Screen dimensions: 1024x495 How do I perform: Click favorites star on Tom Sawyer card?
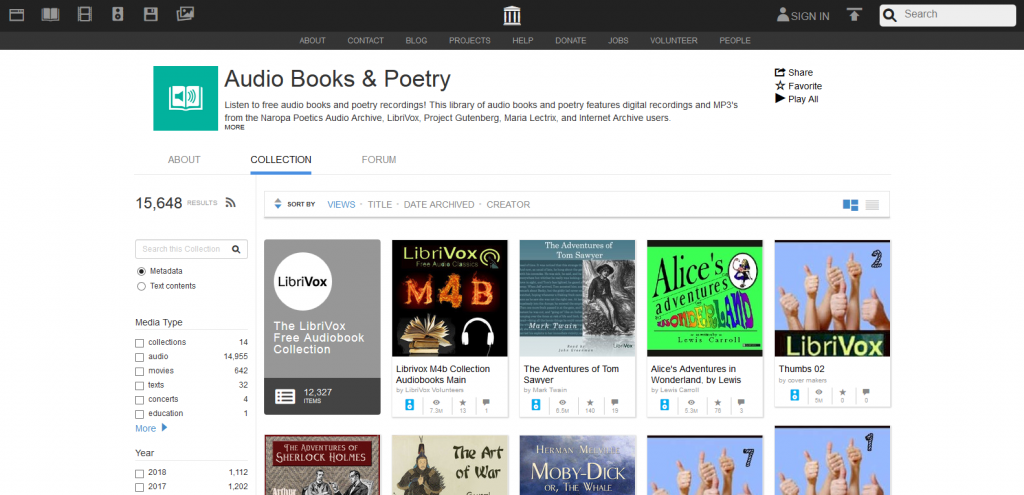[590, 403]
